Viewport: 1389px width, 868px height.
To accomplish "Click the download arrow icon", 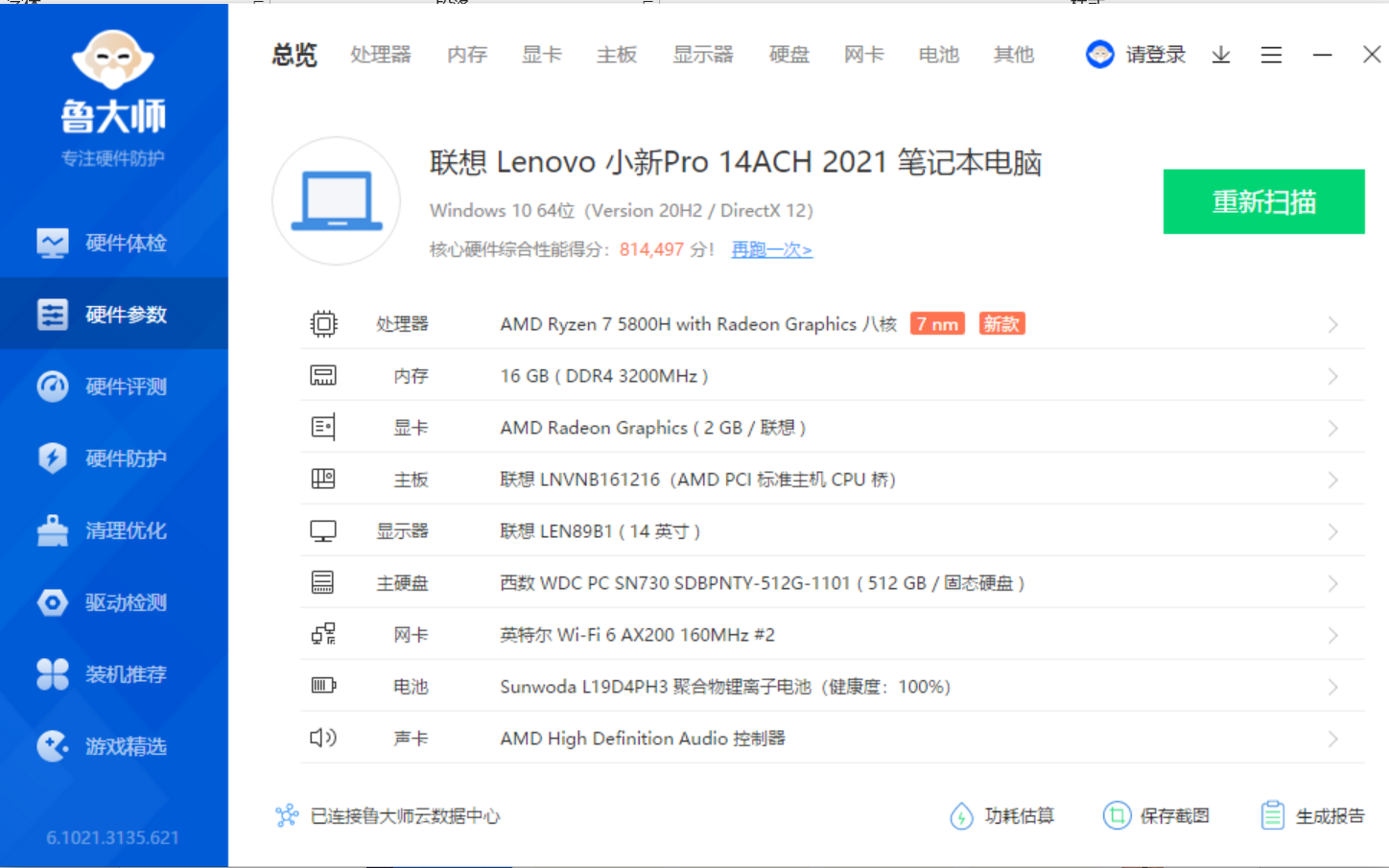I will tap(1221, 55).
